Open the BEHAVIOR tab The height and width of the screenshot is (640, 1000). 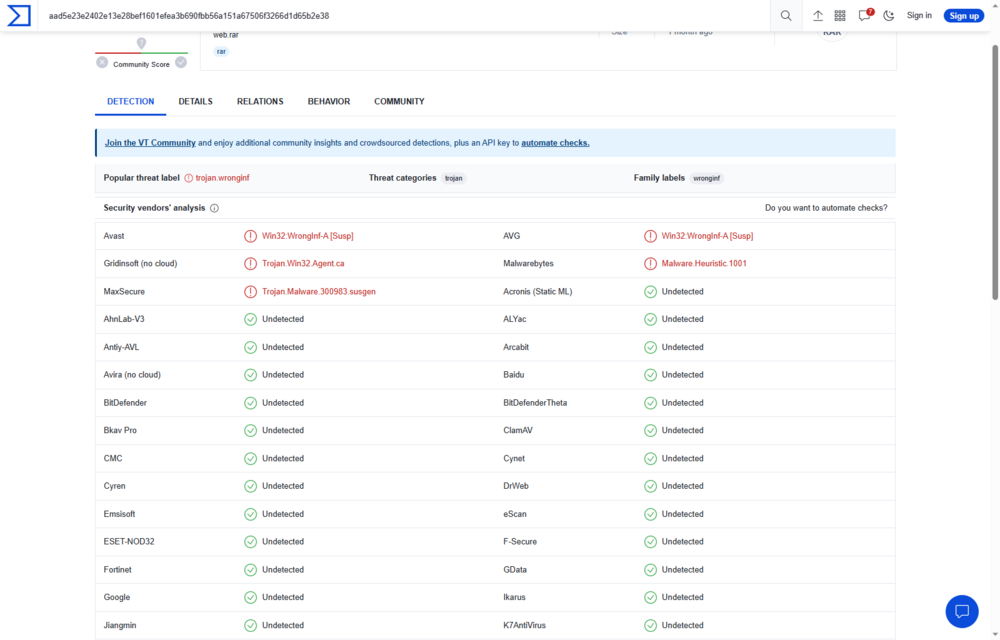[x=328, y=101]
